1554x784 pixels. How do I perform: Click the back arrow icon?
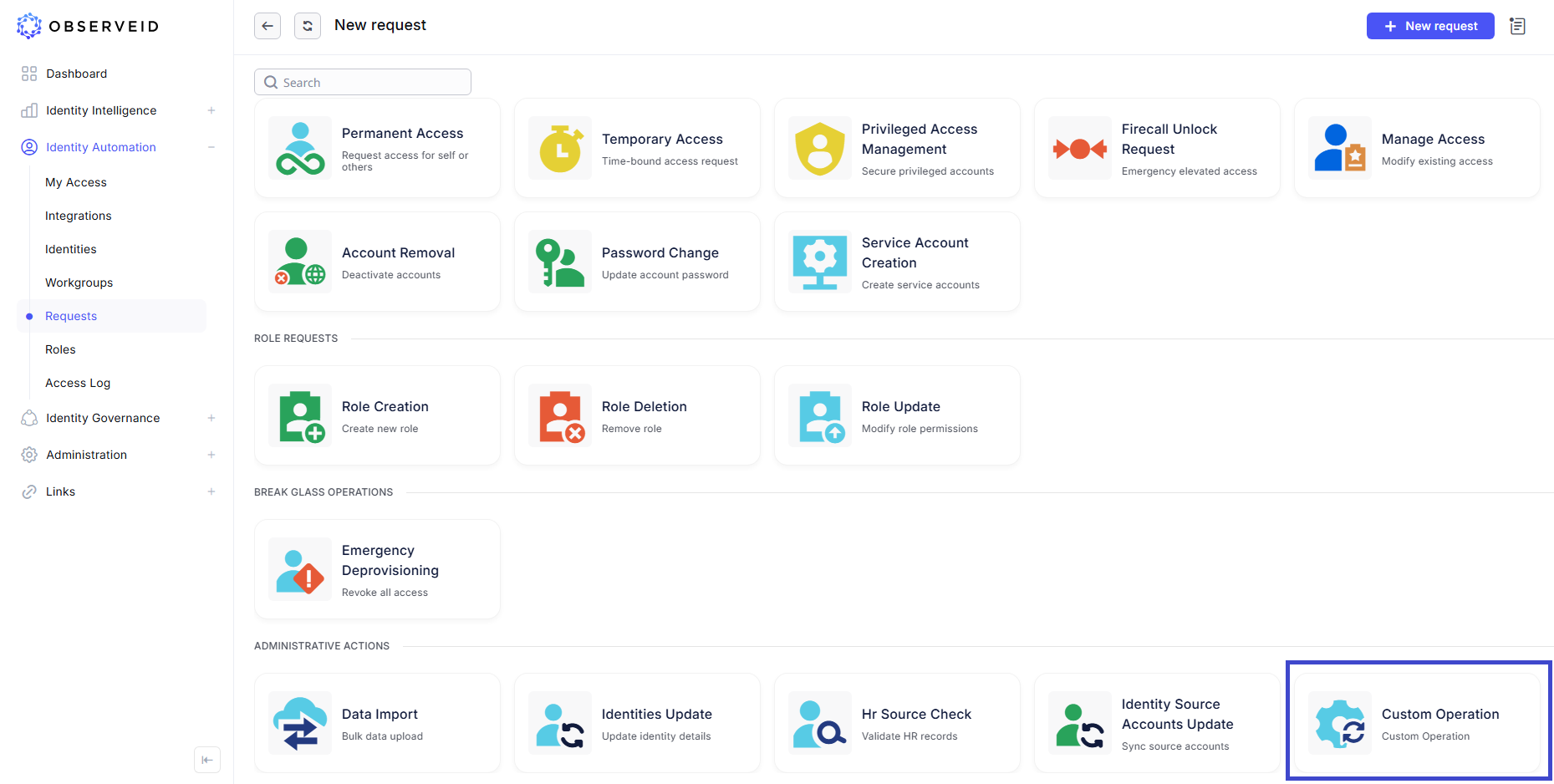tap(267, 26)
